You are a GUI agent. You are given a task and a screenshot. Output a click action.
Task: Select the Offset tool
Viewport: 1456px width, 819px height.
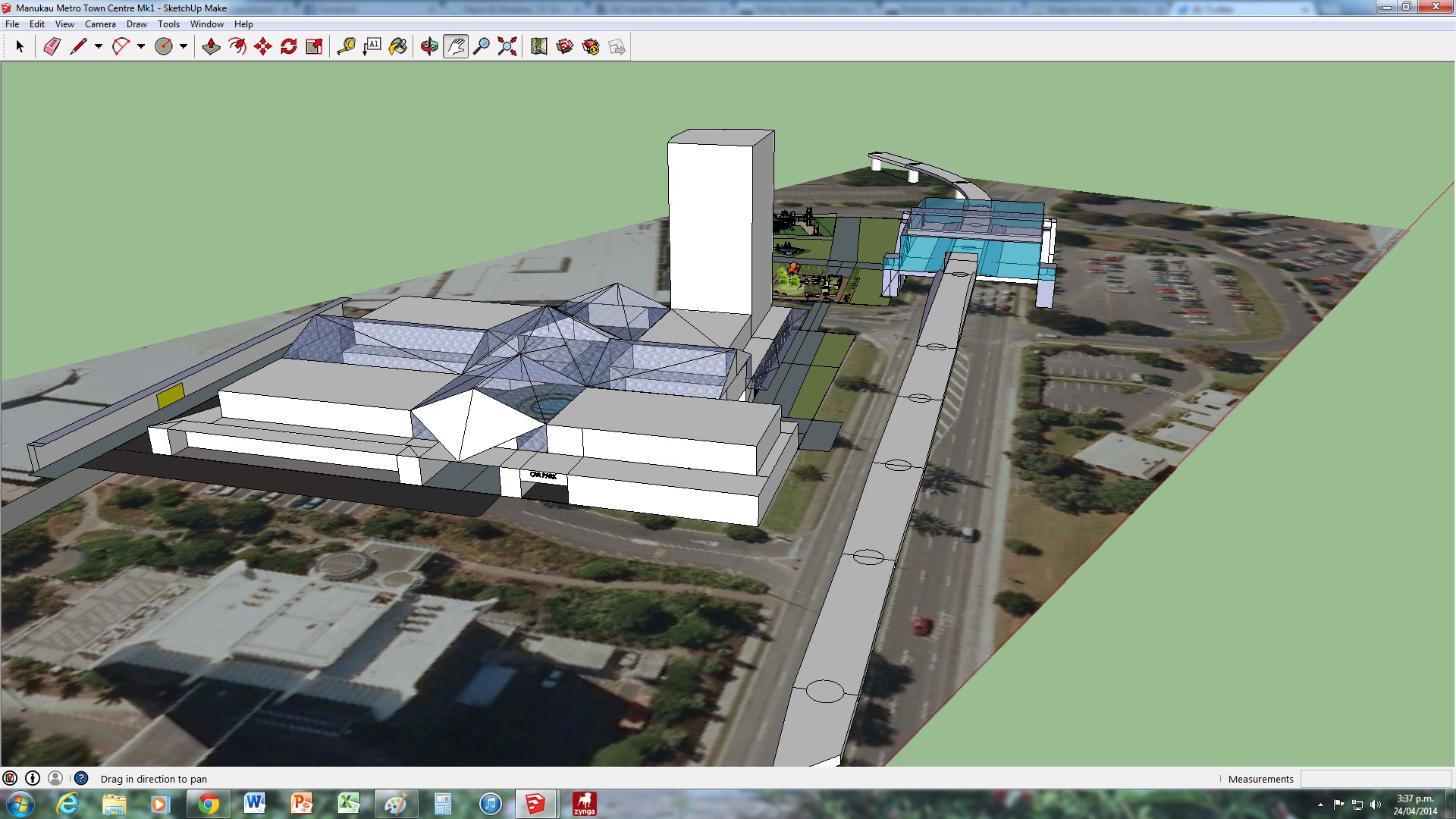pos(237,47)
